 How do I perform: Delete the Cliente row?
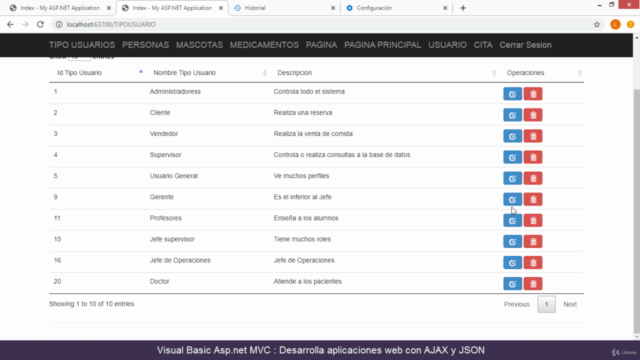click(533, 115)
